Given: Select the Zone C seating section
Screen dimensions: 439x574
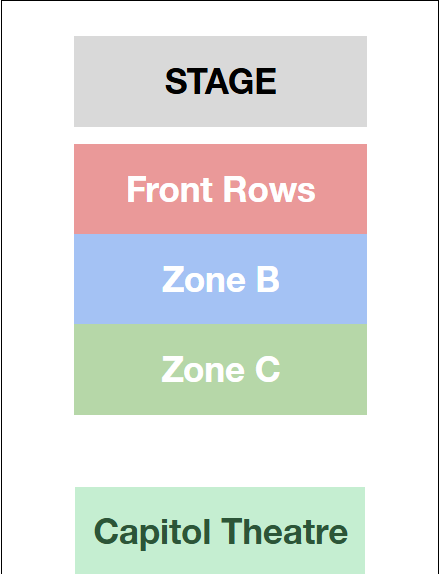Looking at the screenshot, I should click(220, 369).
